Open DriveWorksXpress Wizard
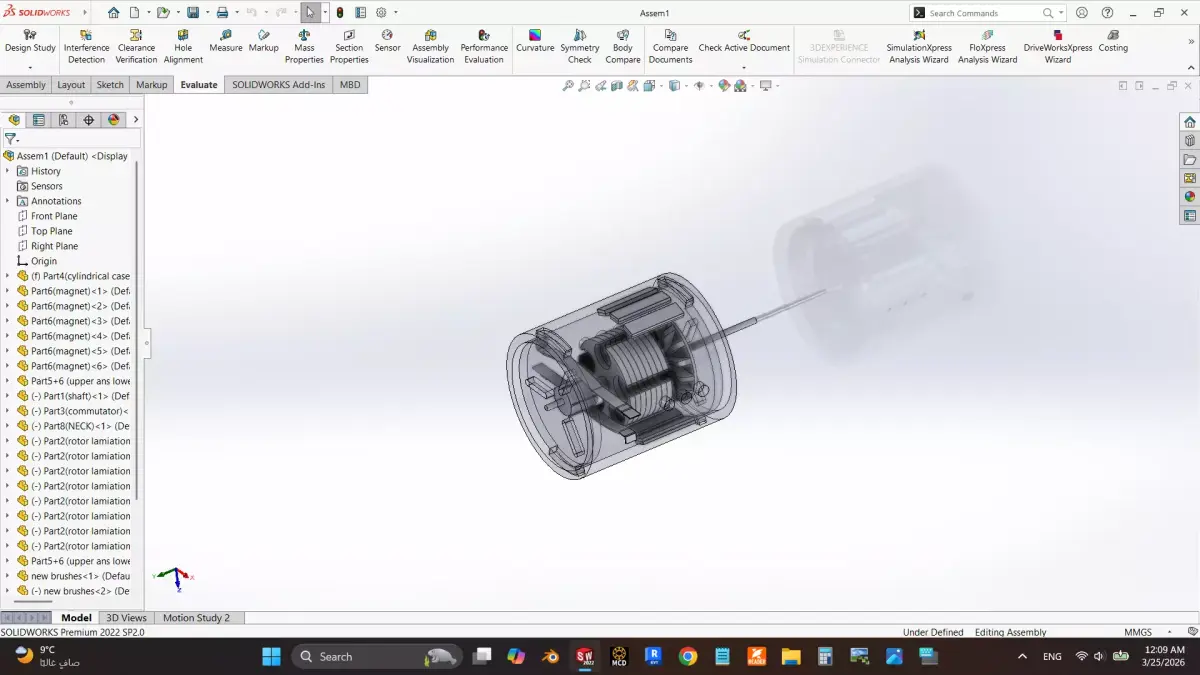Viewport: 1200px width, 675px height. (1058, 47)
